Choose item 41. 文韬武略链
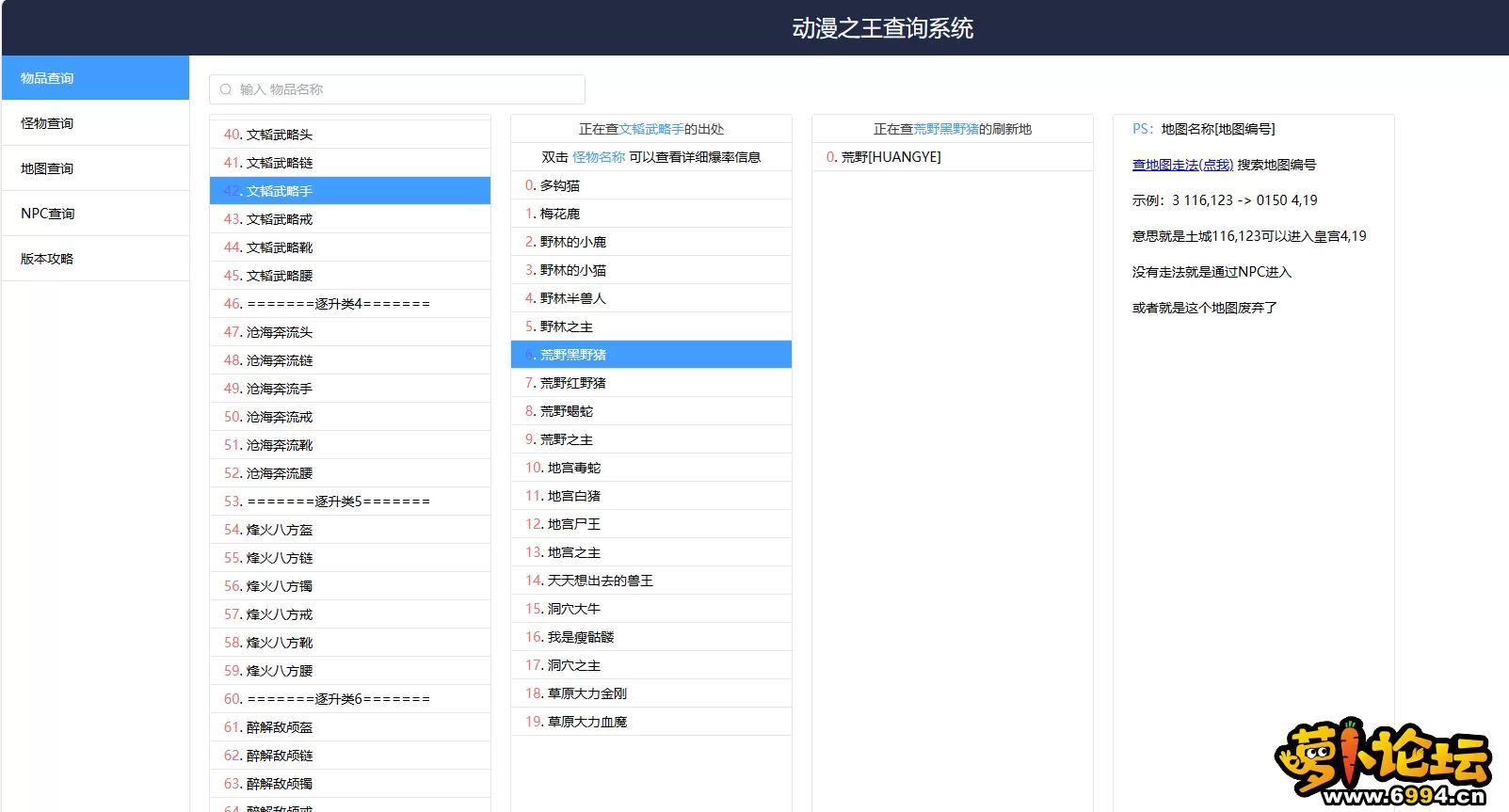This screenshot has width=1509, height=812. (350, 163)
